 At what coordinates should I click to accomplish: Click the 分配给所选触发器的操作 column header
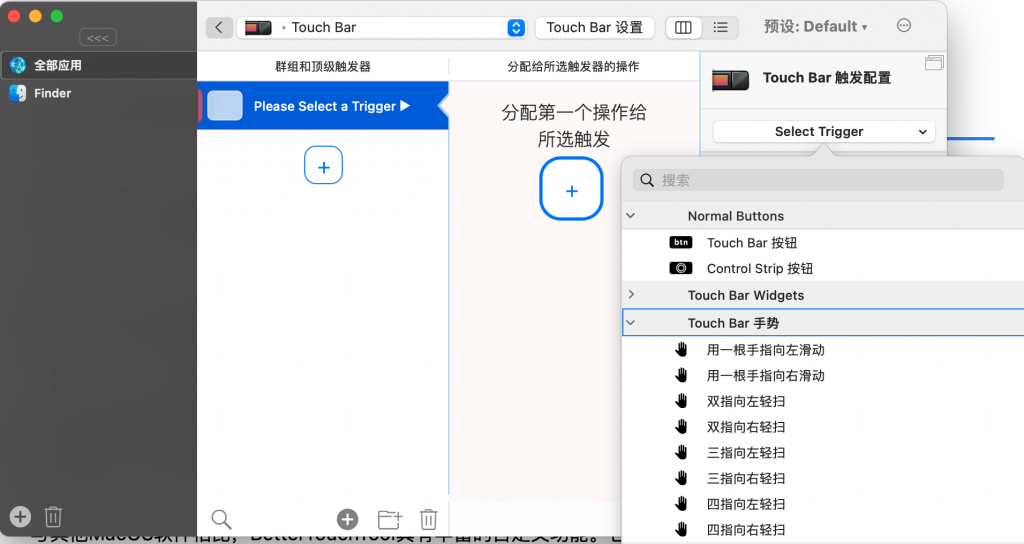[573, 67]
